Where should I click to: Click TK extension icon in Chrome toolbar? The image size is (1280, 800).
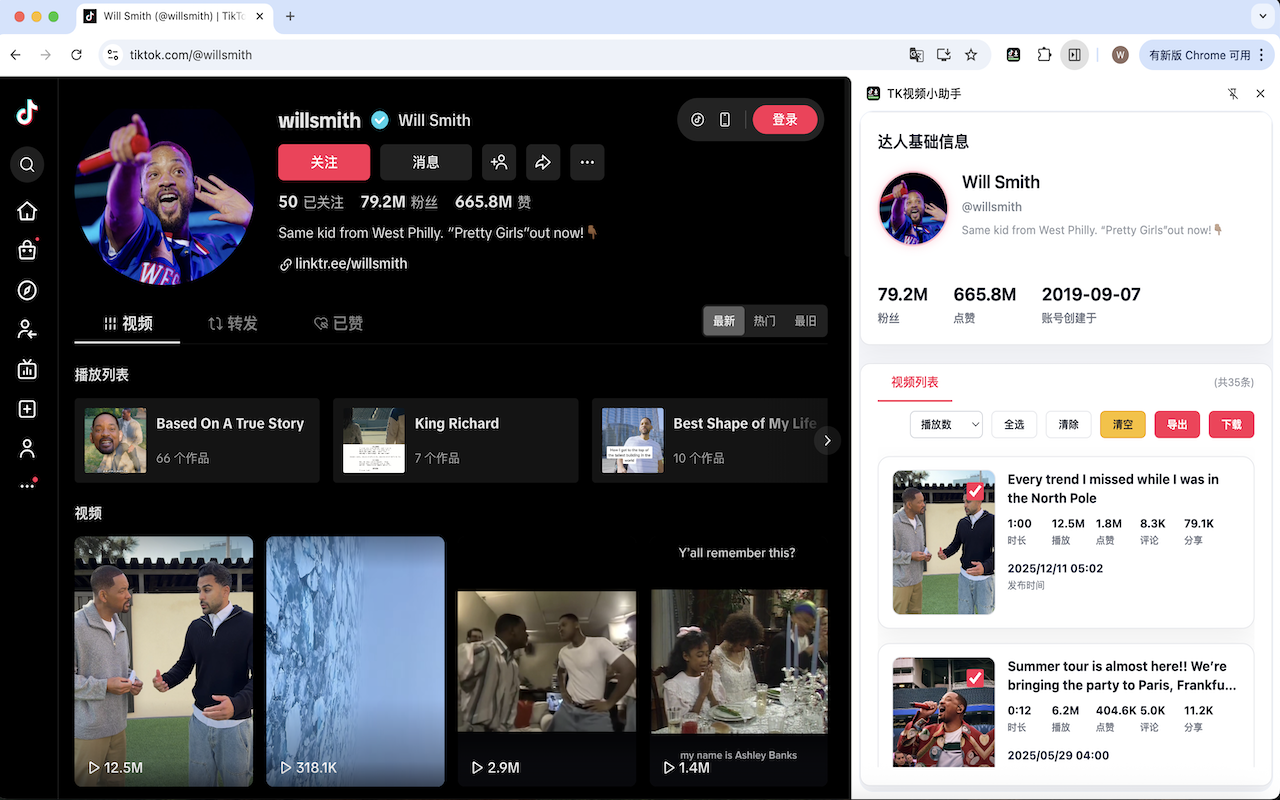(1013, 55)
